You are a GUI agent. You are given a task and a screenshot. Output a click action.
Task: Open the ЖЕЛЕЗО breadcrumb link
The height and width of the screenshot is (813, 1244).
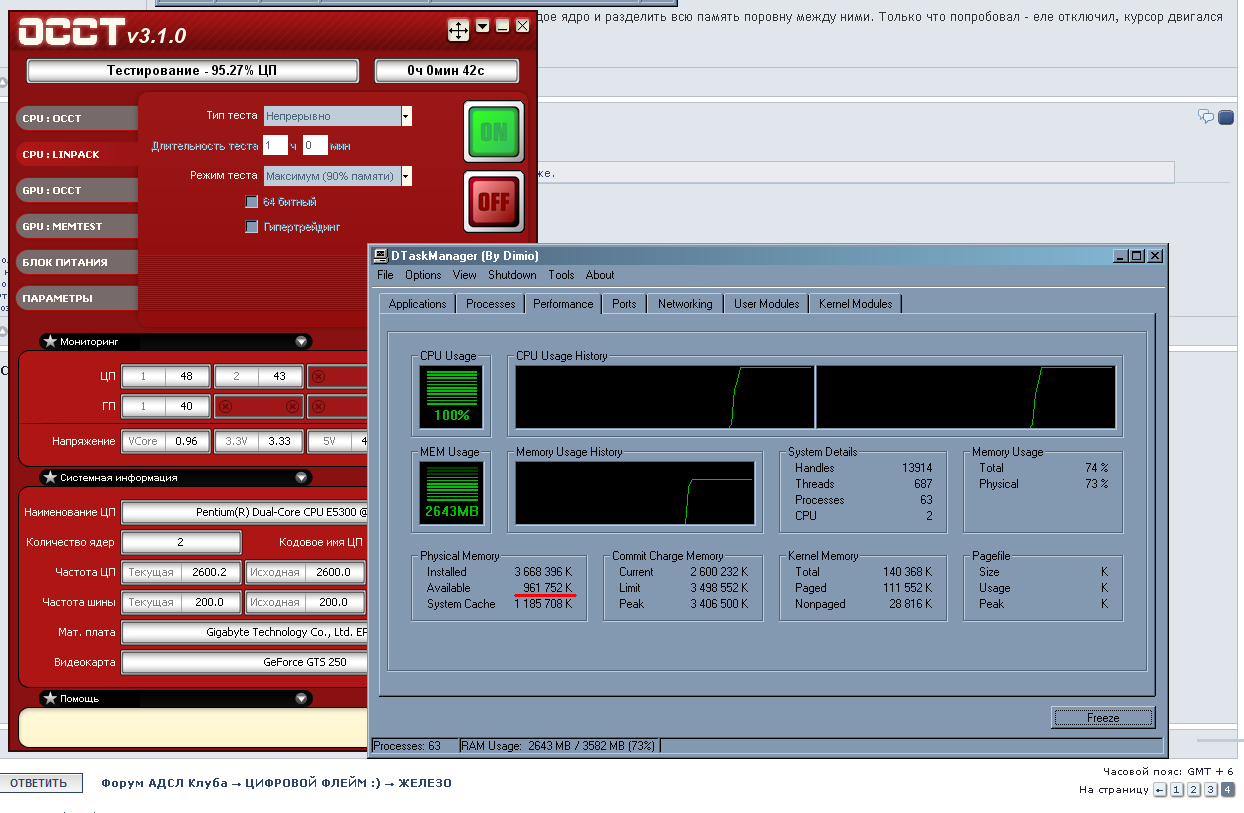pyautogui.click(x=425, y=783)
